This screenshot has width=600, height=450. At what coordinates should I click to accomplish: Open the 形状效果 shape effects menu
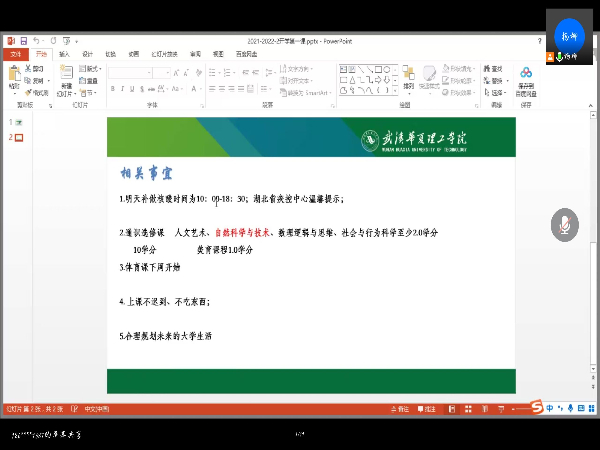(458, 93)
